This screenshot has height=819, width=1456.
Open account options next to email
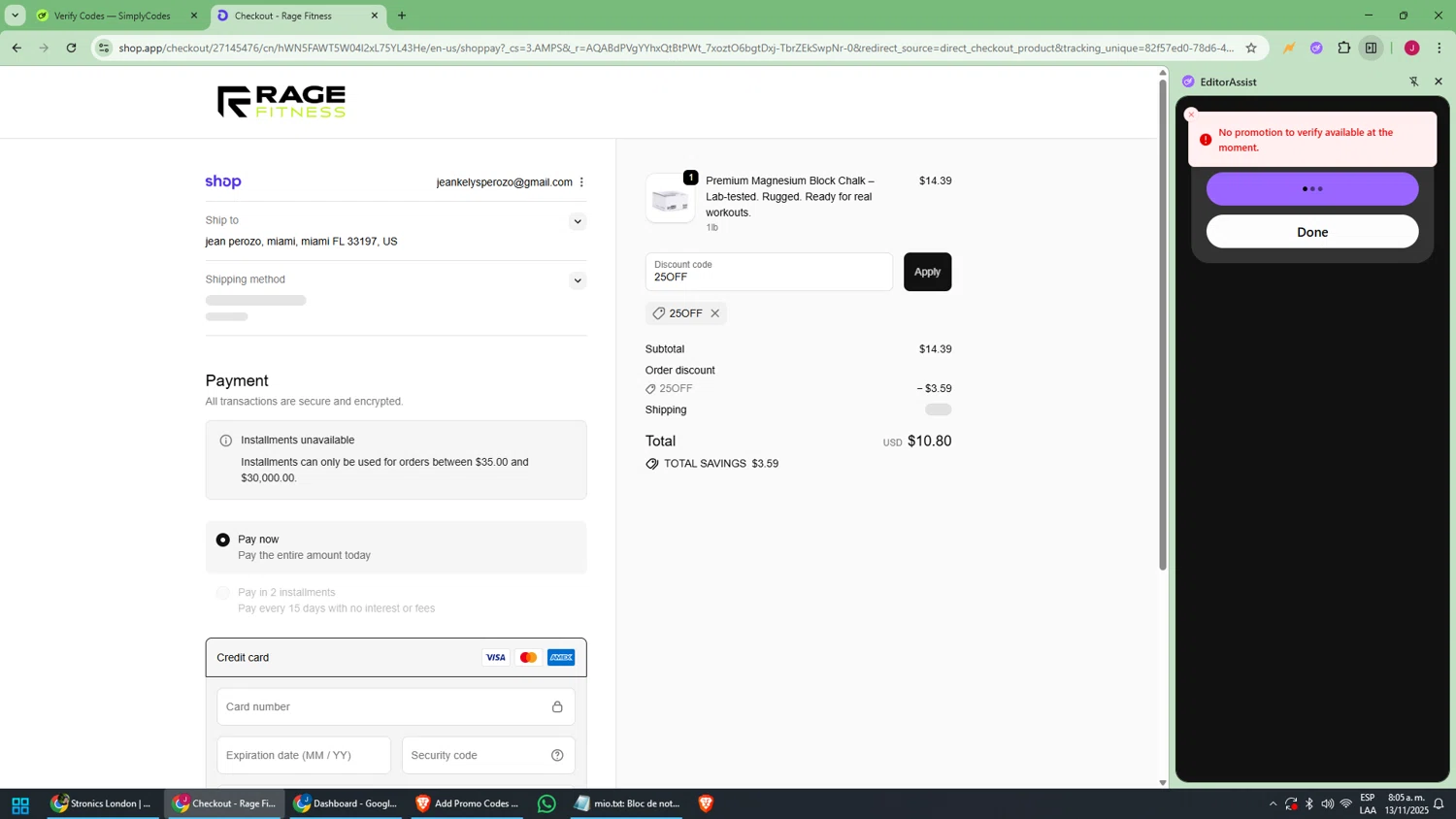581,182
